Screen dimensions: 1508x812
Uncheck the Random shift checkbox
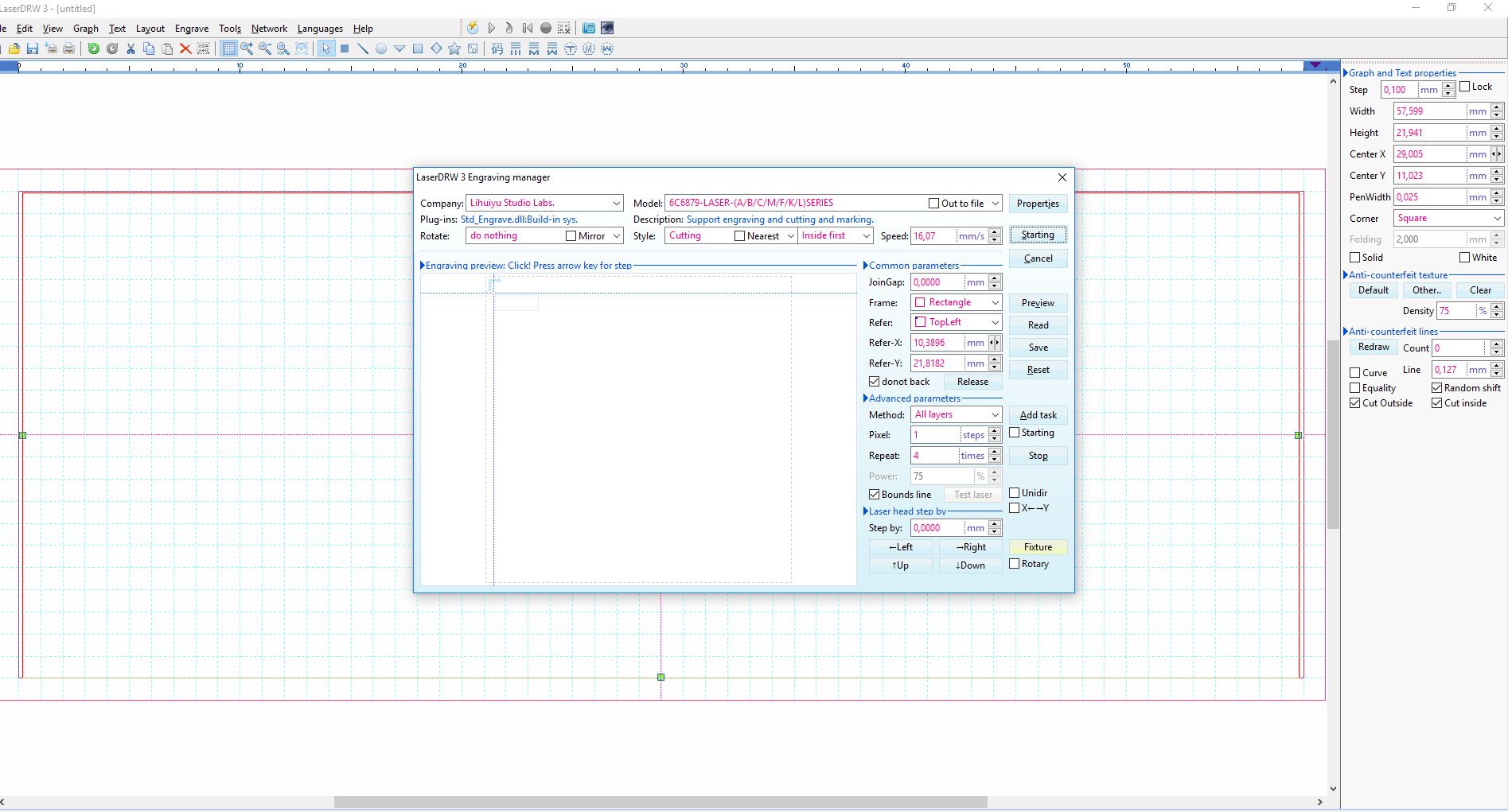coord(1437,388)
